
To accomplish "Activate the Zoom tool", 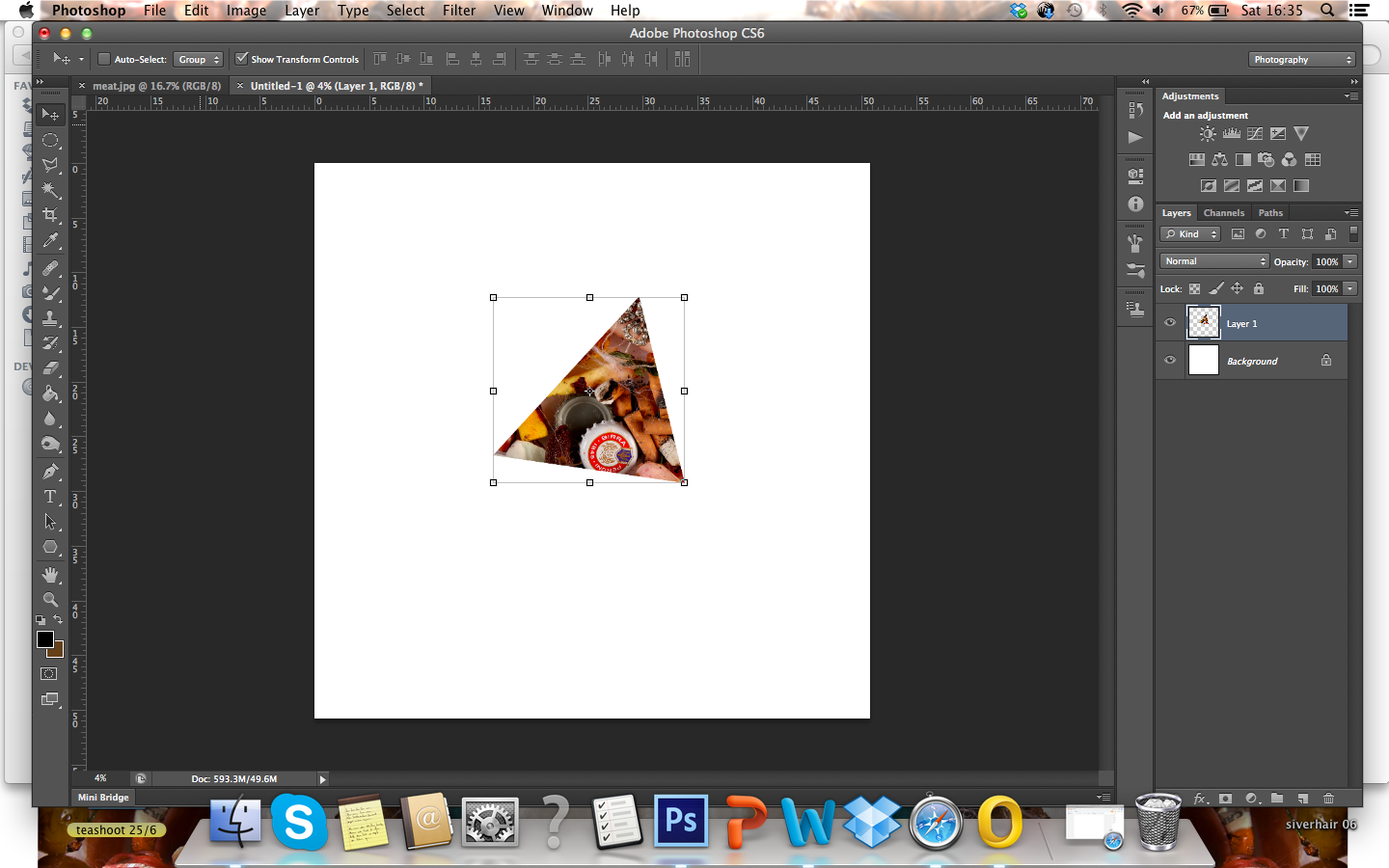I will [x=50, y=599].
